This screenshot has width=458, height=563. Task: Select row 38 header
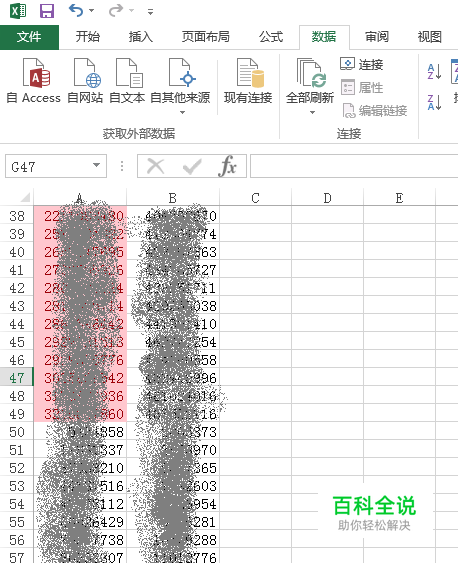[x=17, y=216]
